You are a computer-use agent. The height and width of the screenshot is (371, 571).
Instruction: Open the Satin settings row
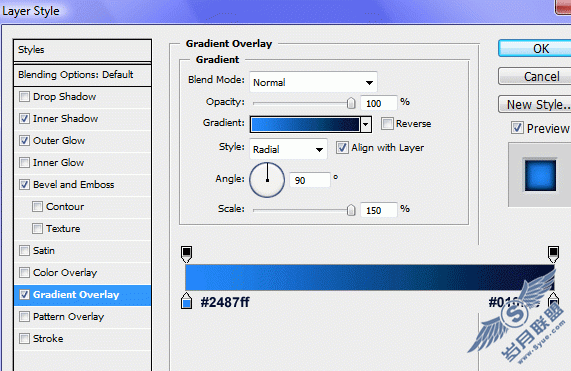pos(82,250)
